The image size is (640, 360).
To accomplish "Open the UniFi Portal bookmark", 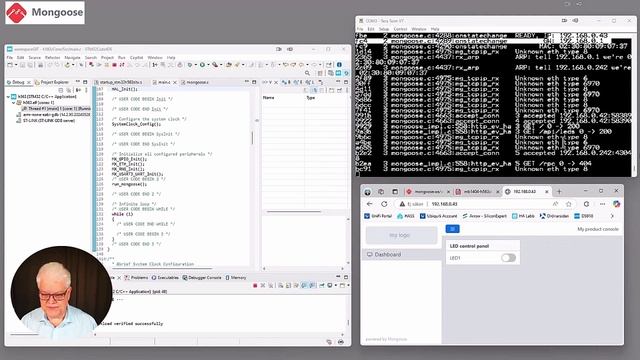I will click(378, 216).
